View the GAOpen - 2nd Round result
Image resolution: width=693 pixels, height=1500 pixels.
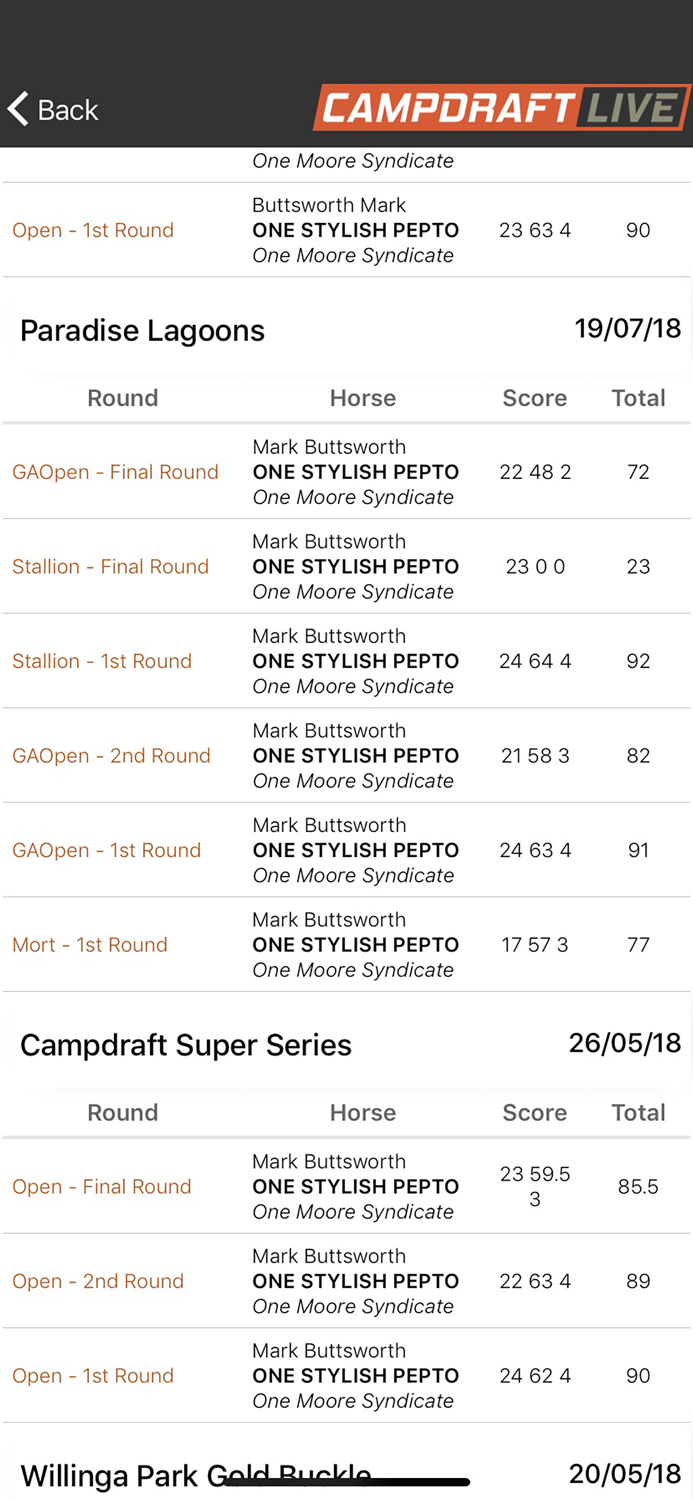111,755
